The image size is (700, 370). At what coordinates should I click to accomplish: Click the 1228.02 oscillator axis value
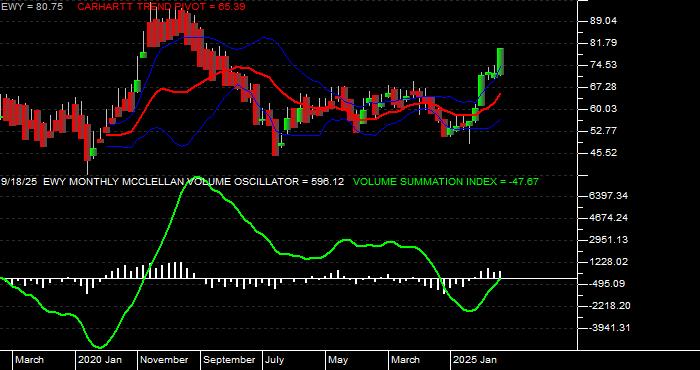click(608, 262)
